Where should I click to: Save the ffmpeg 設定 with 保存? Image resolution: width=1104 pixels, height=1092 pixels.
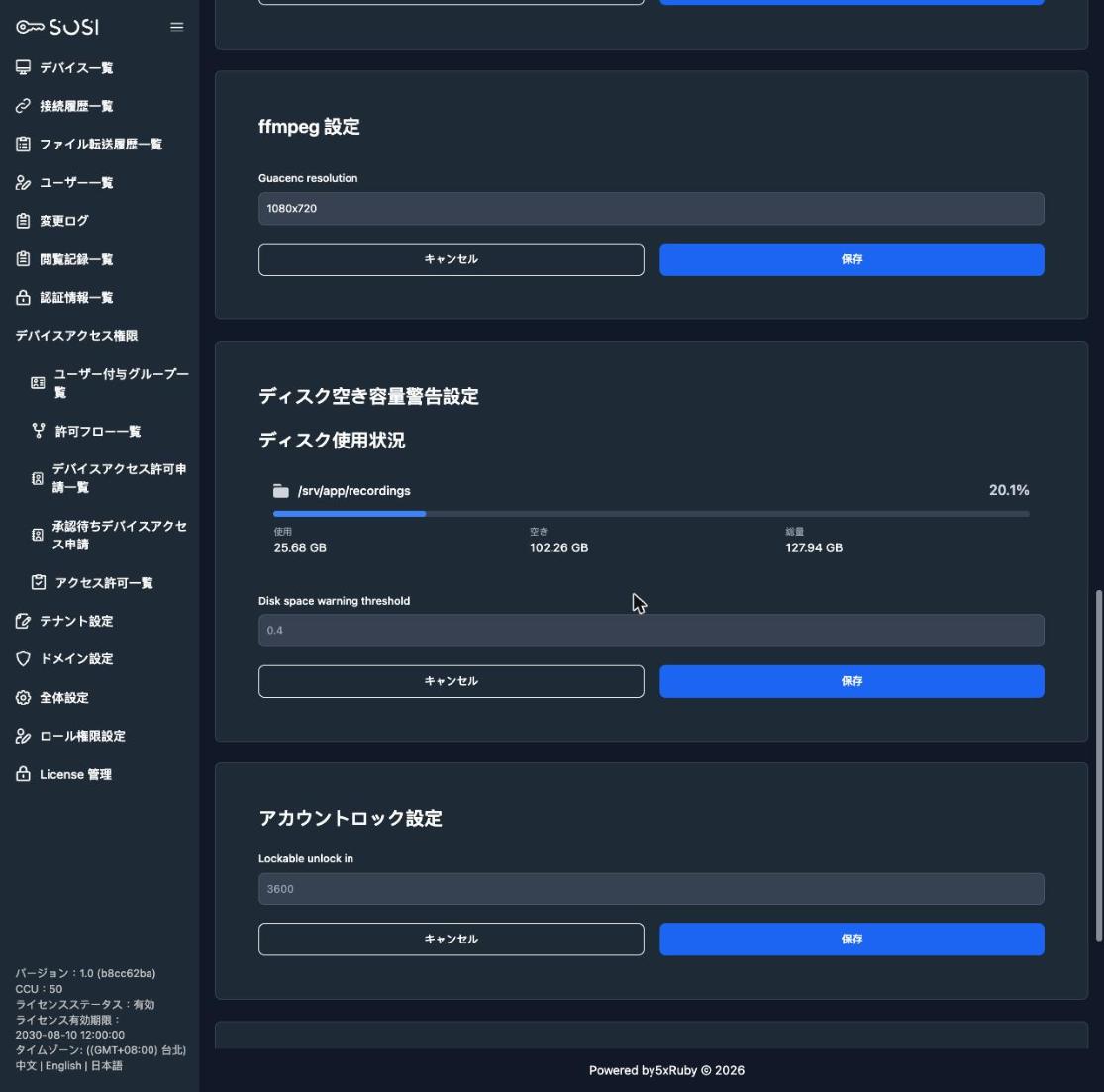(x=852, y=259)
